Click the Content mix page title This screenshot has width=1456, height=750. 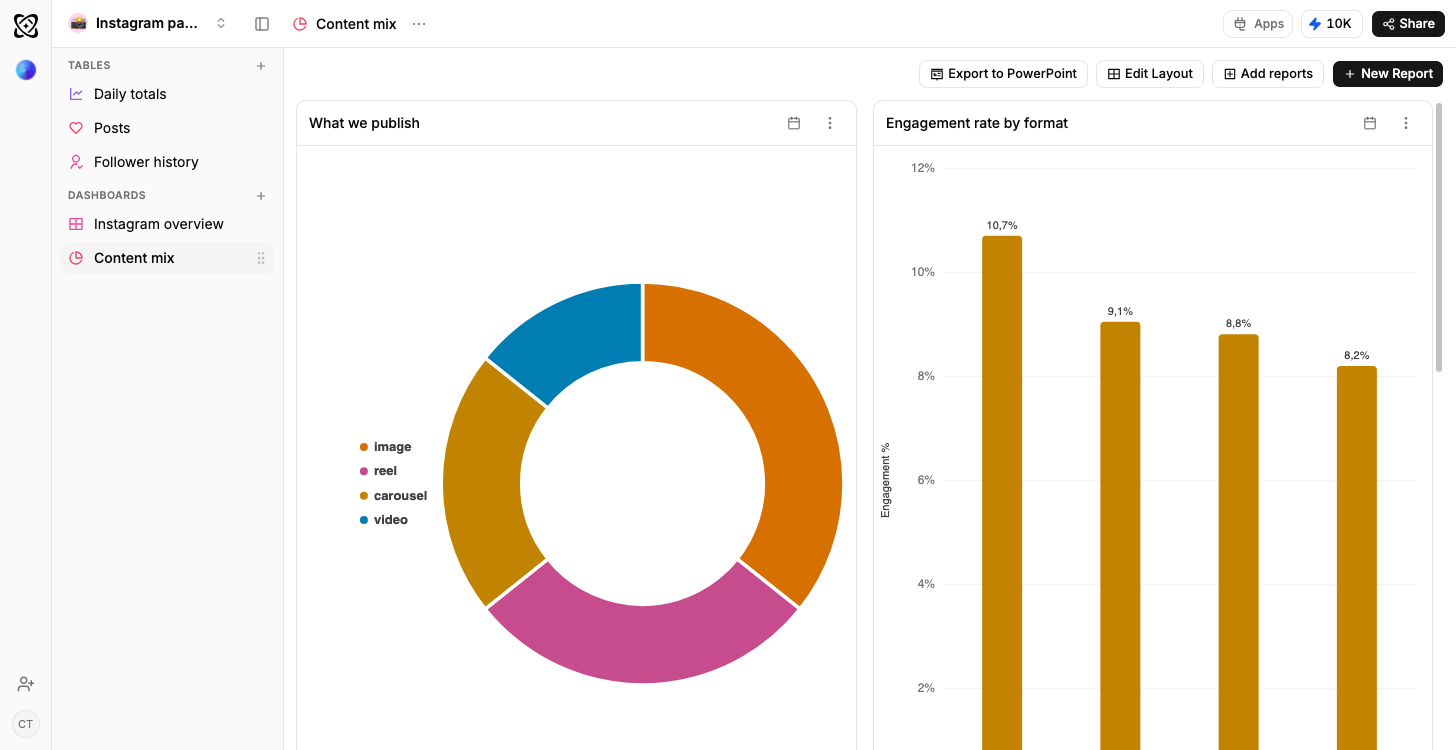[x=356, y=24]
